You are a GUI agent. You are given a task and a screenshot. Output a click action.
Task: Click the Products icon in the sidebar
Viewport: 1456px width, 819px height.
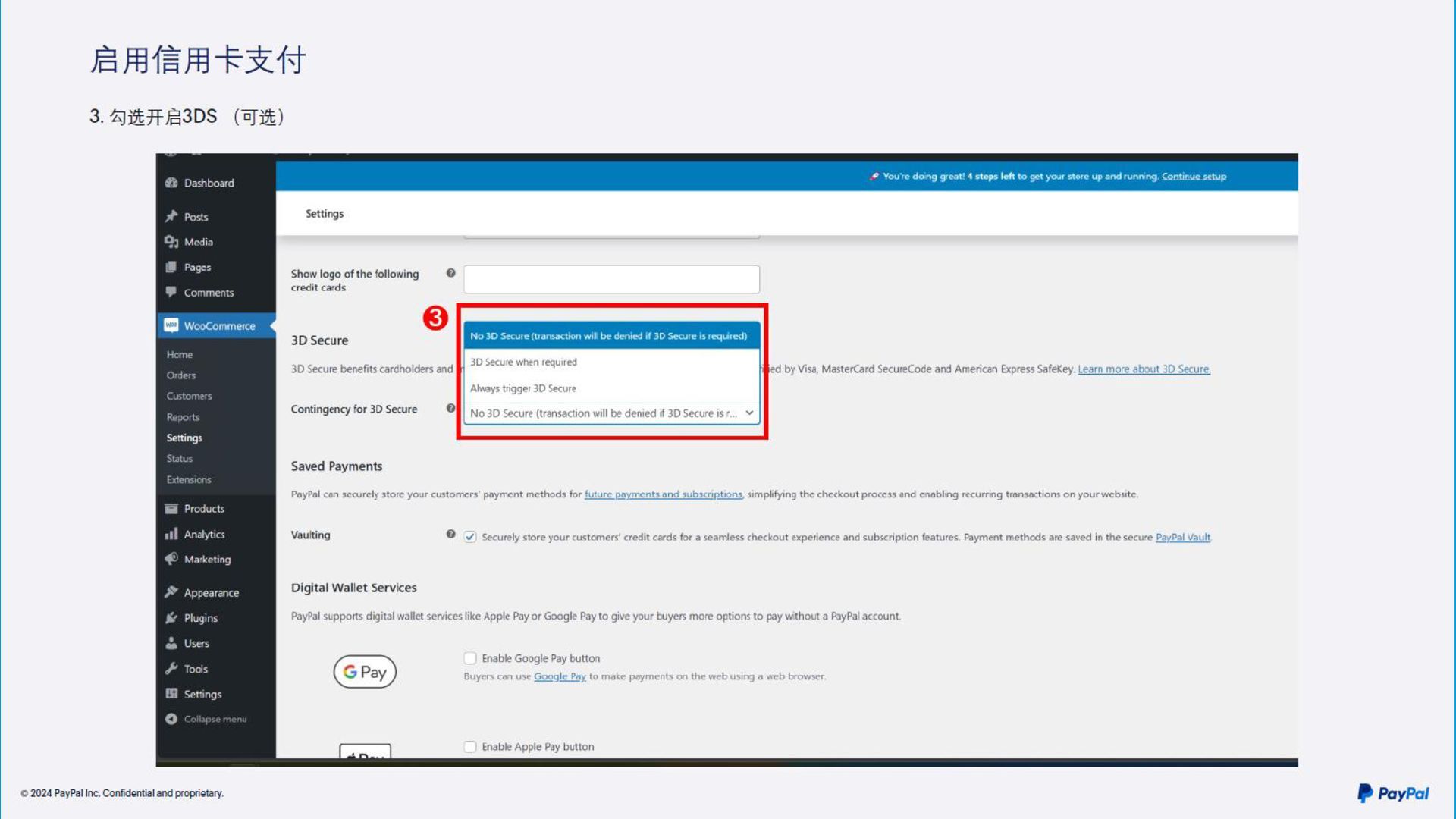tap(171, 508)
